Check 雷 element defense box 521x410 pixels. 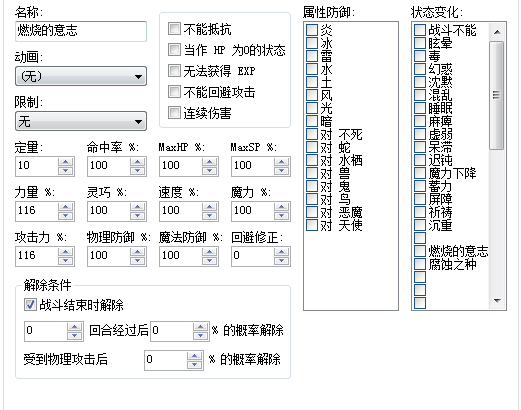click(312, 56)
